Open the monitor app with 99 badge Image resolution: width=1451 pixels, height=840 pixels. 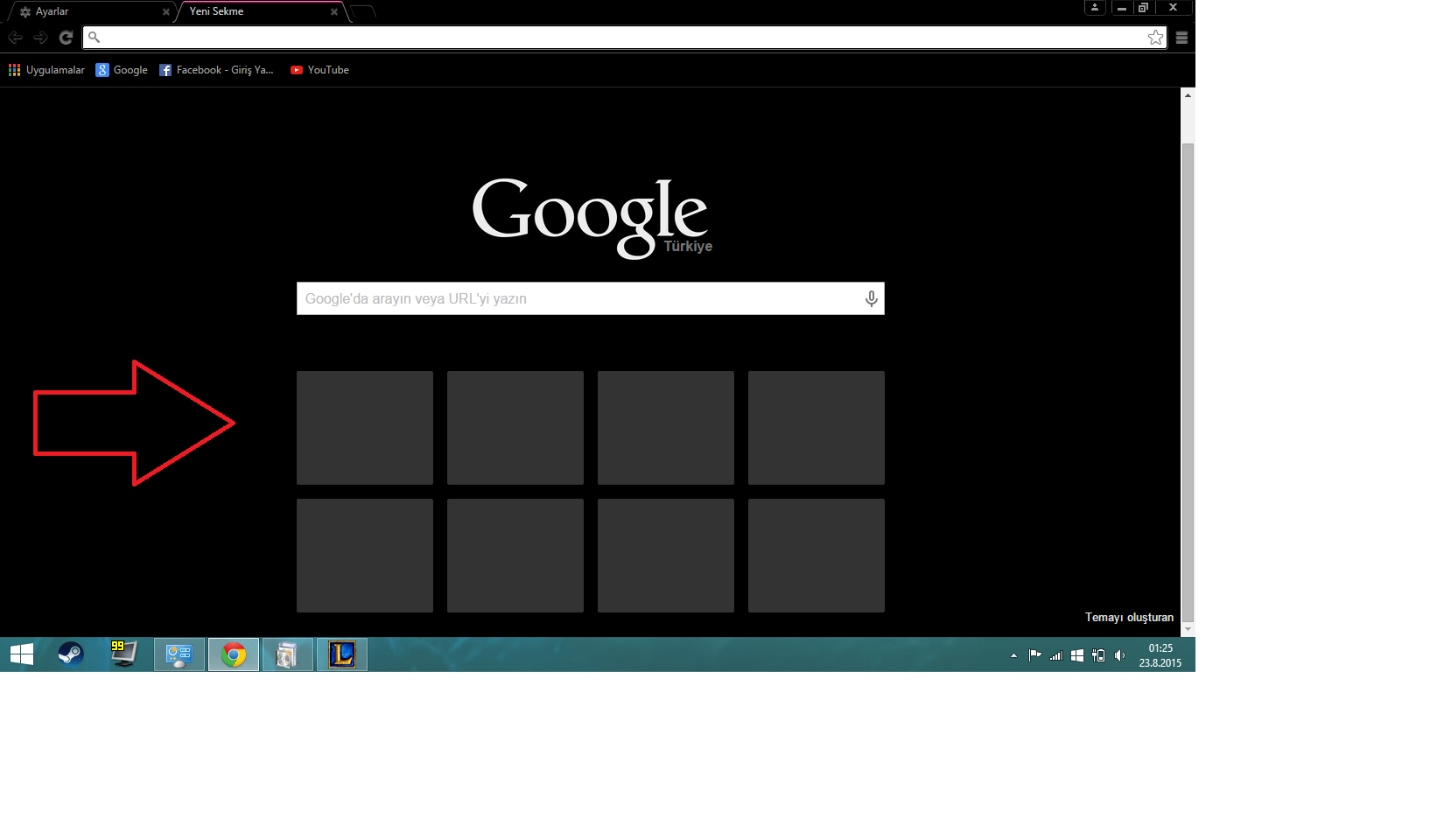pyautogui.click(x=123, y=654)
